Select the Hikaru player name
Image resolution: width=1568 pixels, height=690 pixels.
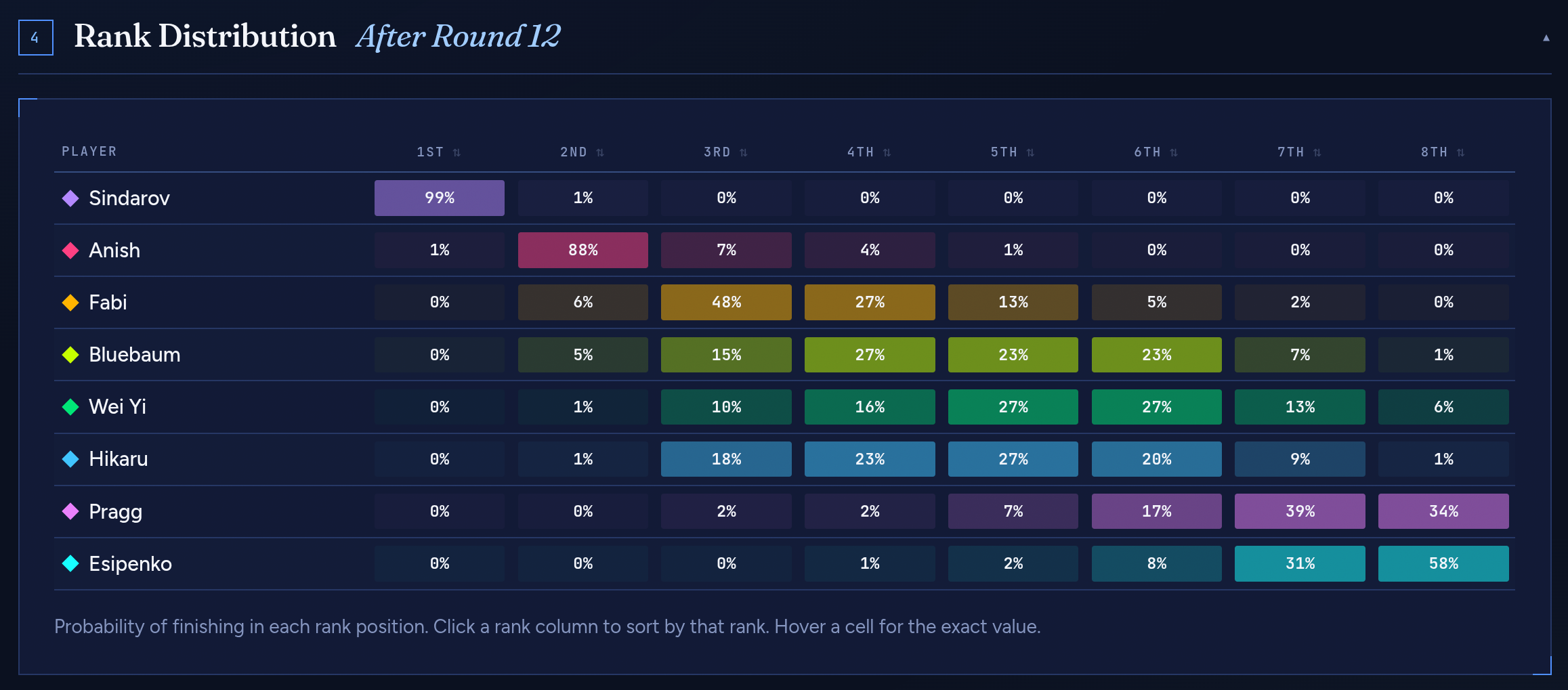pyautogui.click(x=119, y=459)
